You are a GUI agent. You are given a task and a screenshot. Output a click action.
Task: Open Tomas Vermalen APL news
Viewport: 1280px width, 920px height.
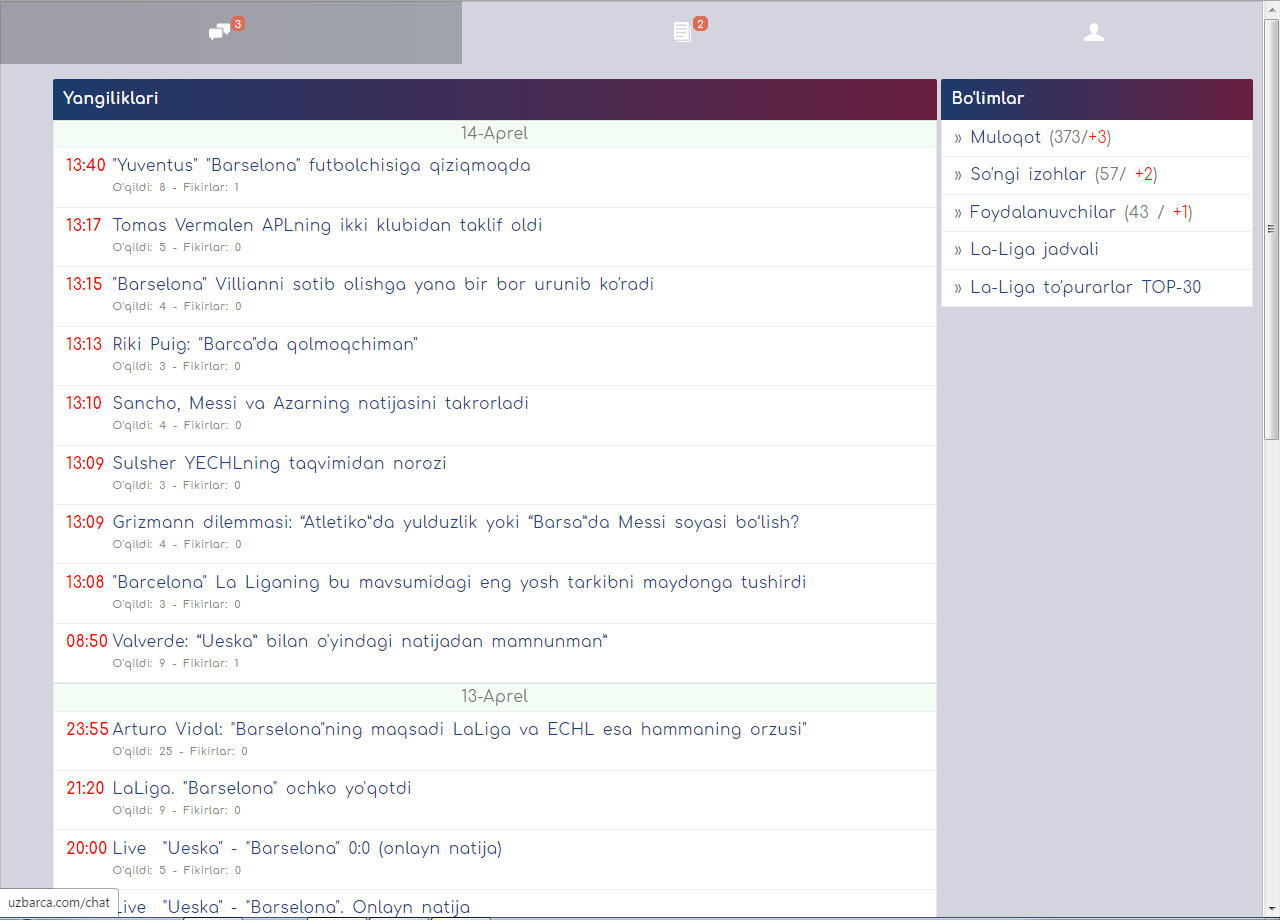pyautogui.click(x=327, y=226)
